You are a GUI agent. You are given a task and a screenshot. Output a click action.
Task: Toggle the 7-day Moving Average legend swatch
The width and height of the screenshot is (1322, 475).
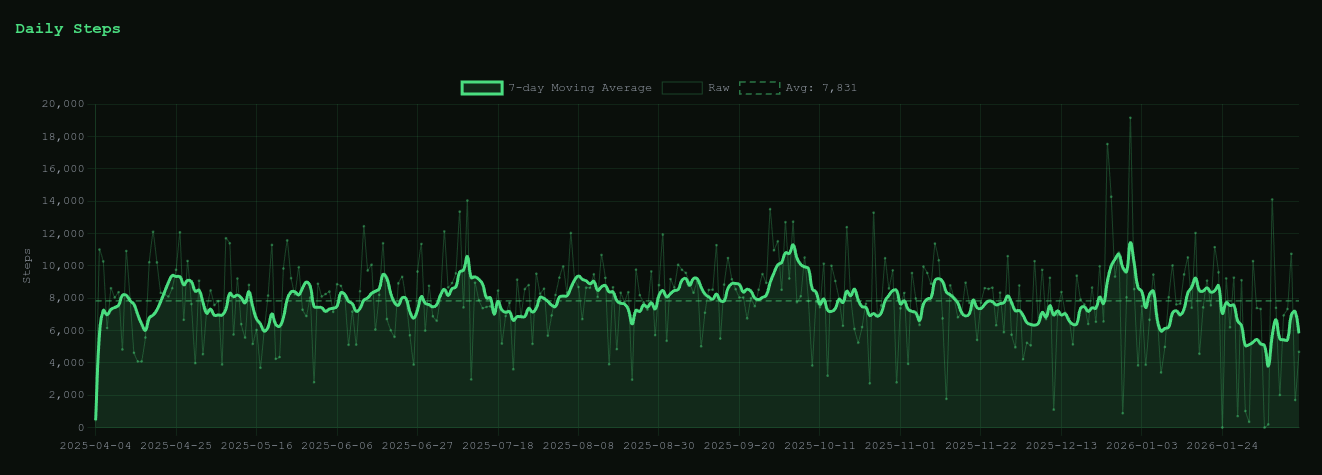[x=481, y=88]
